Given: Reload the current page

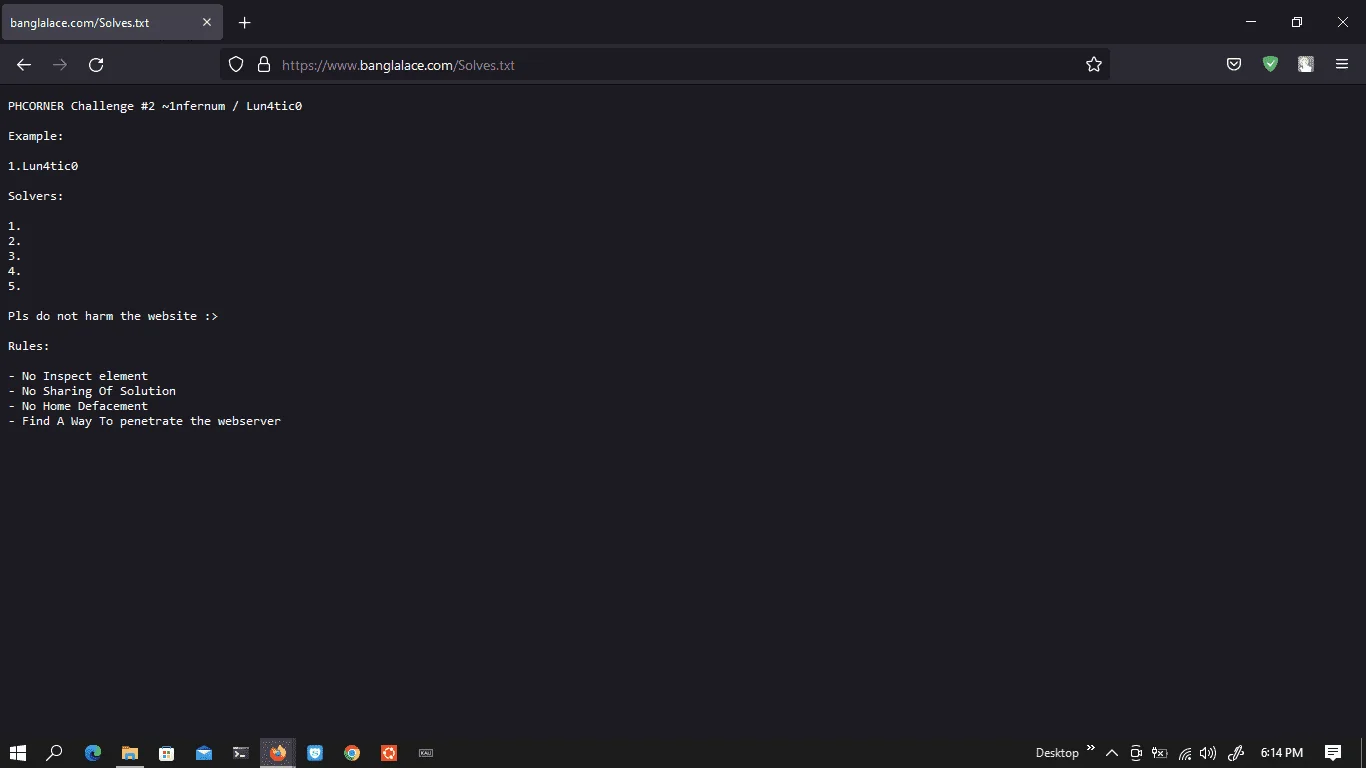Looking at the screenshot, I should tap(96, 65).
